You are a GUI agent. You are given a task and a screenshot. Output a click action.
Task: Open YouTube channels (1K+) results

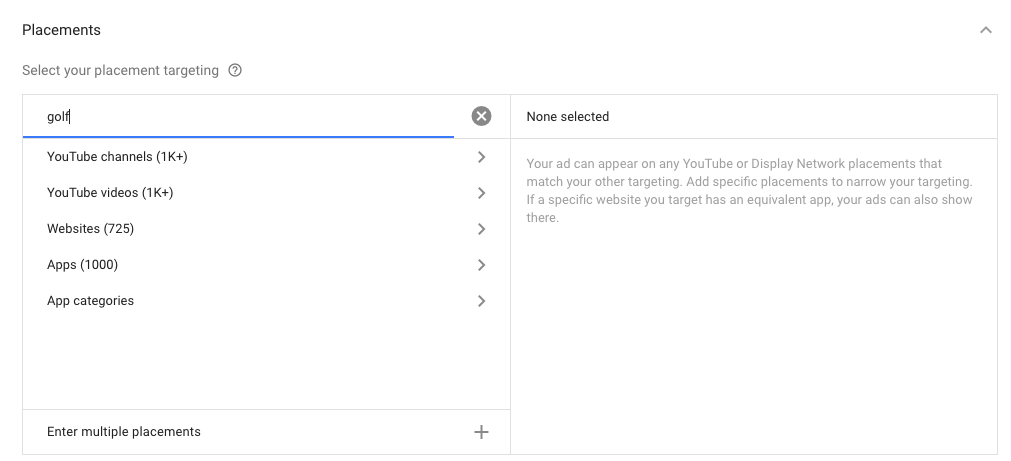pos(117,157)
